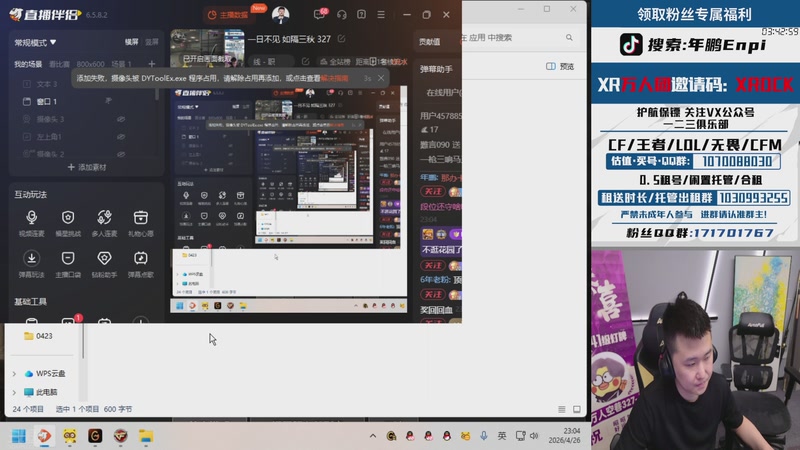Image resolution: width=800 pixels, height=450 pixels.
Task: Select 横屏 landscape orientation
Action: pos(132,42)
